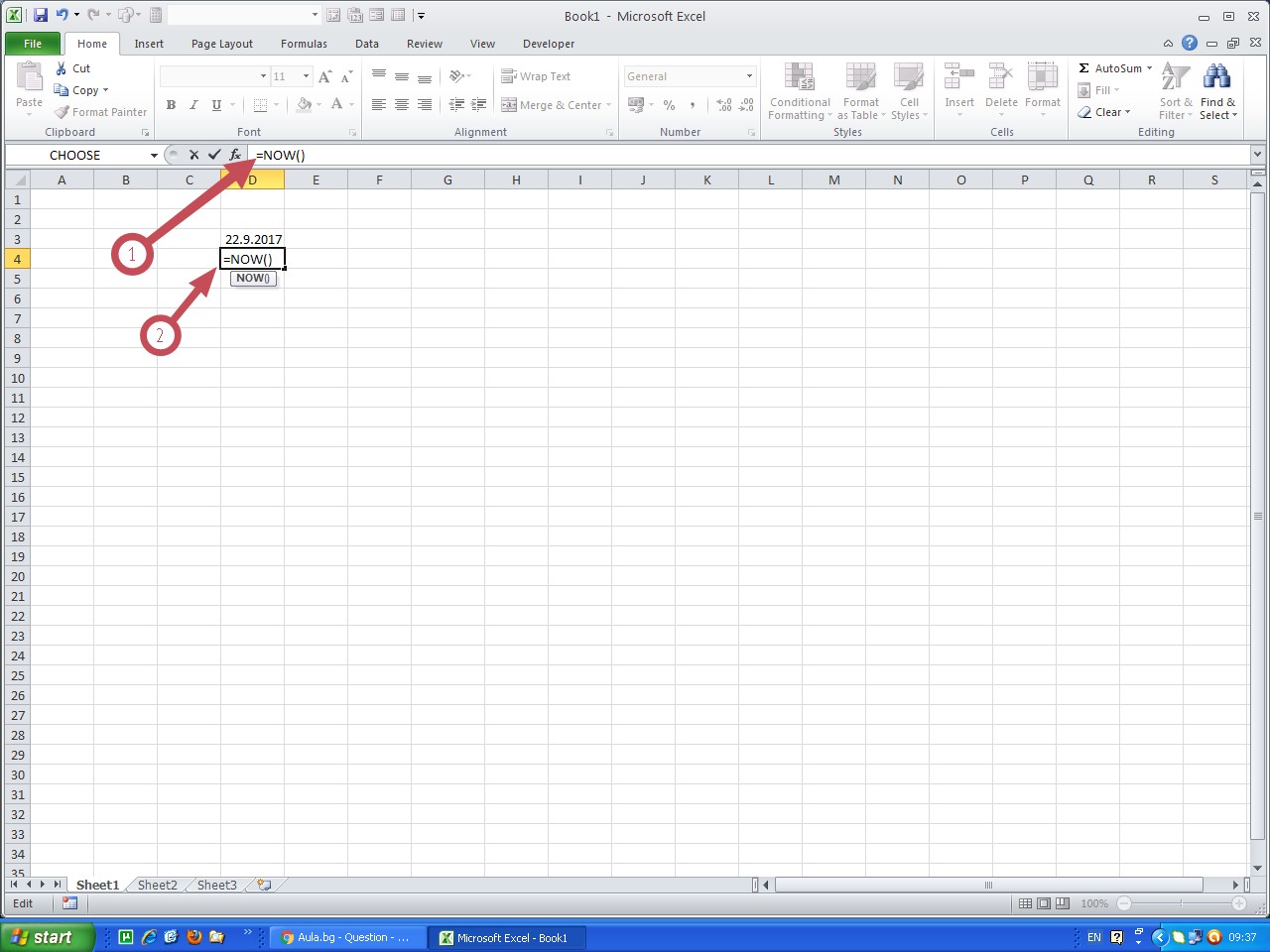Select cell D3 containing 22.9.2017

coord(252,239)
